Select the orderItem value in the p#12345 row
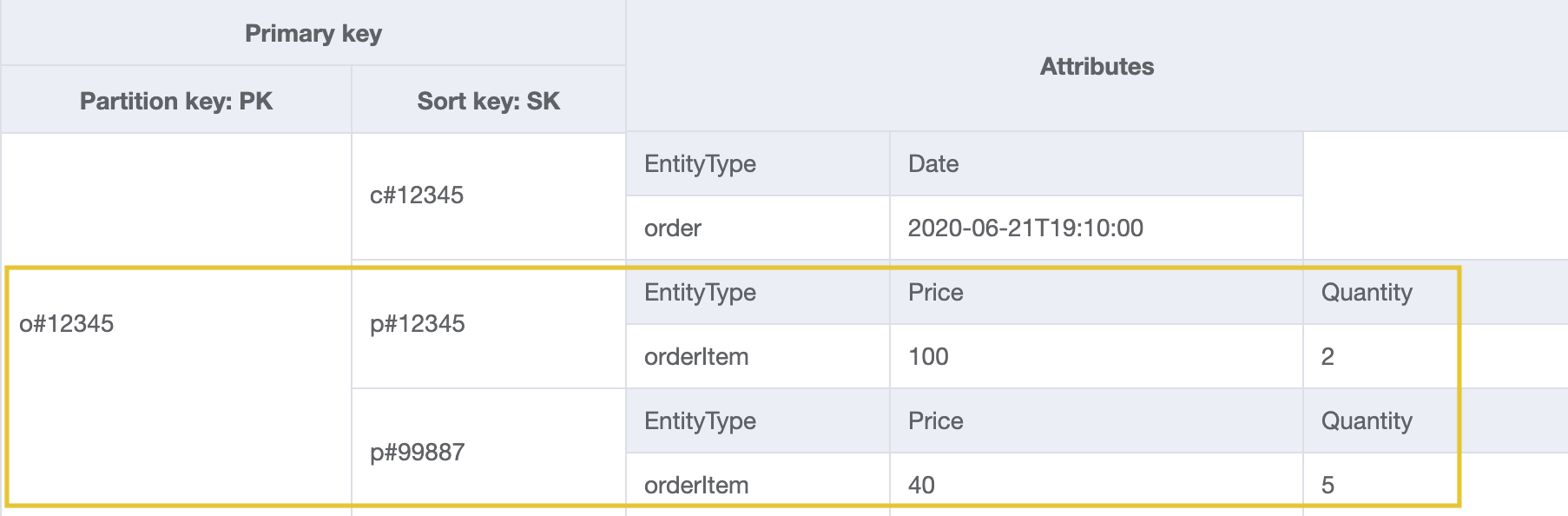1568x516 pixels. [696, 356]
